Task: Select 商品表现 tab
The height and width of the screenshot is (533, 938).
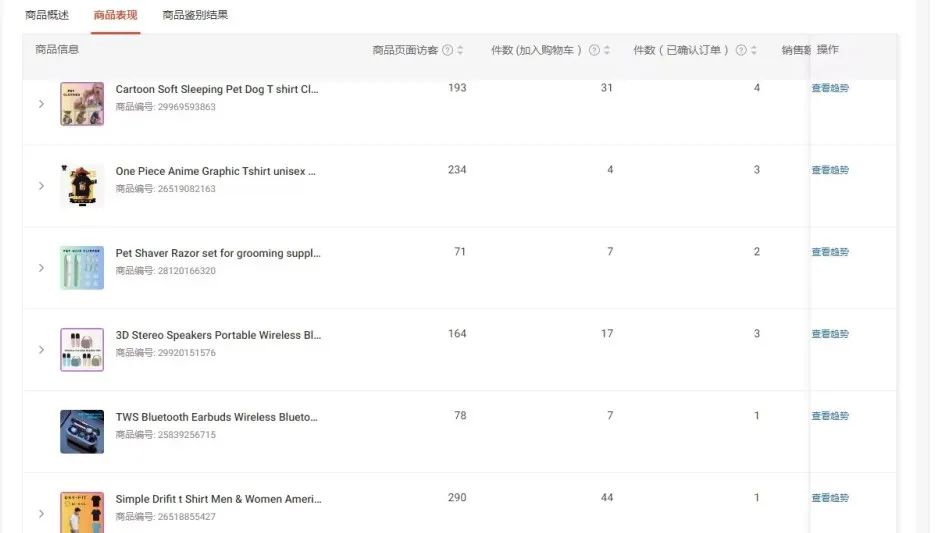Action: (x=115, y=15)
